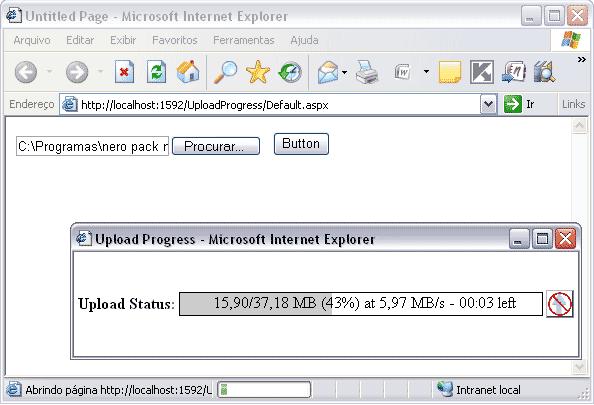The image size is (594, 405).
Task: Open the Search magnifier tool
Action: click(226, 72)
